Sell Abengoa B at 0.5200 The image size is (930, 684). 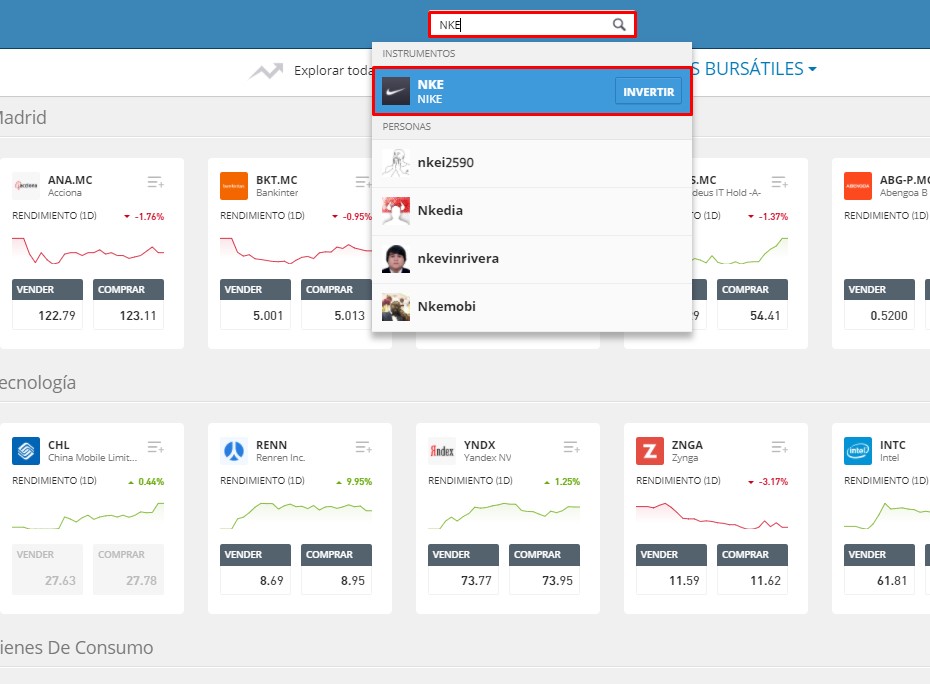click(880, 304)
